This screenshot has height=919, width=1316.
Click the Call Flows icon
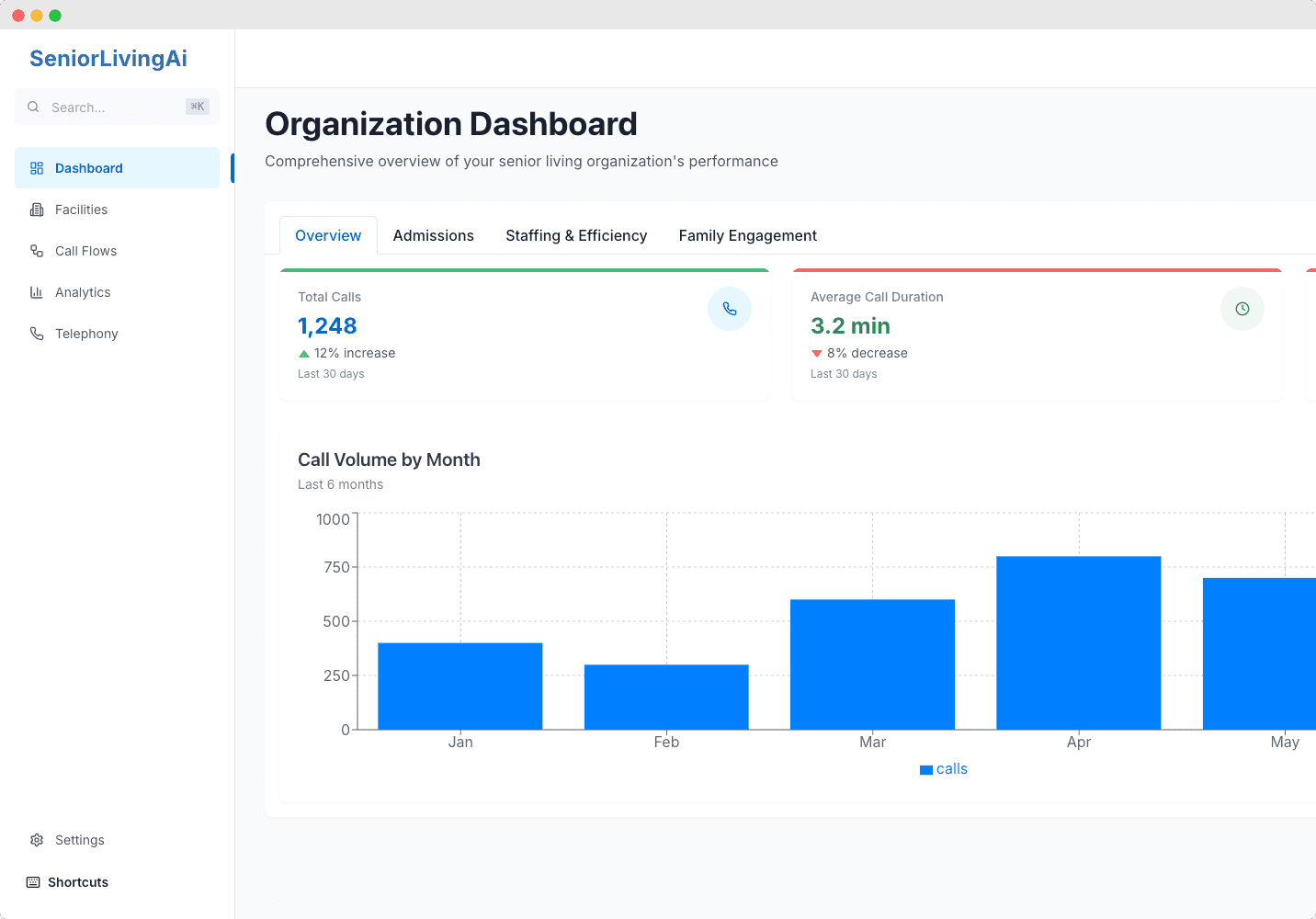37,251
